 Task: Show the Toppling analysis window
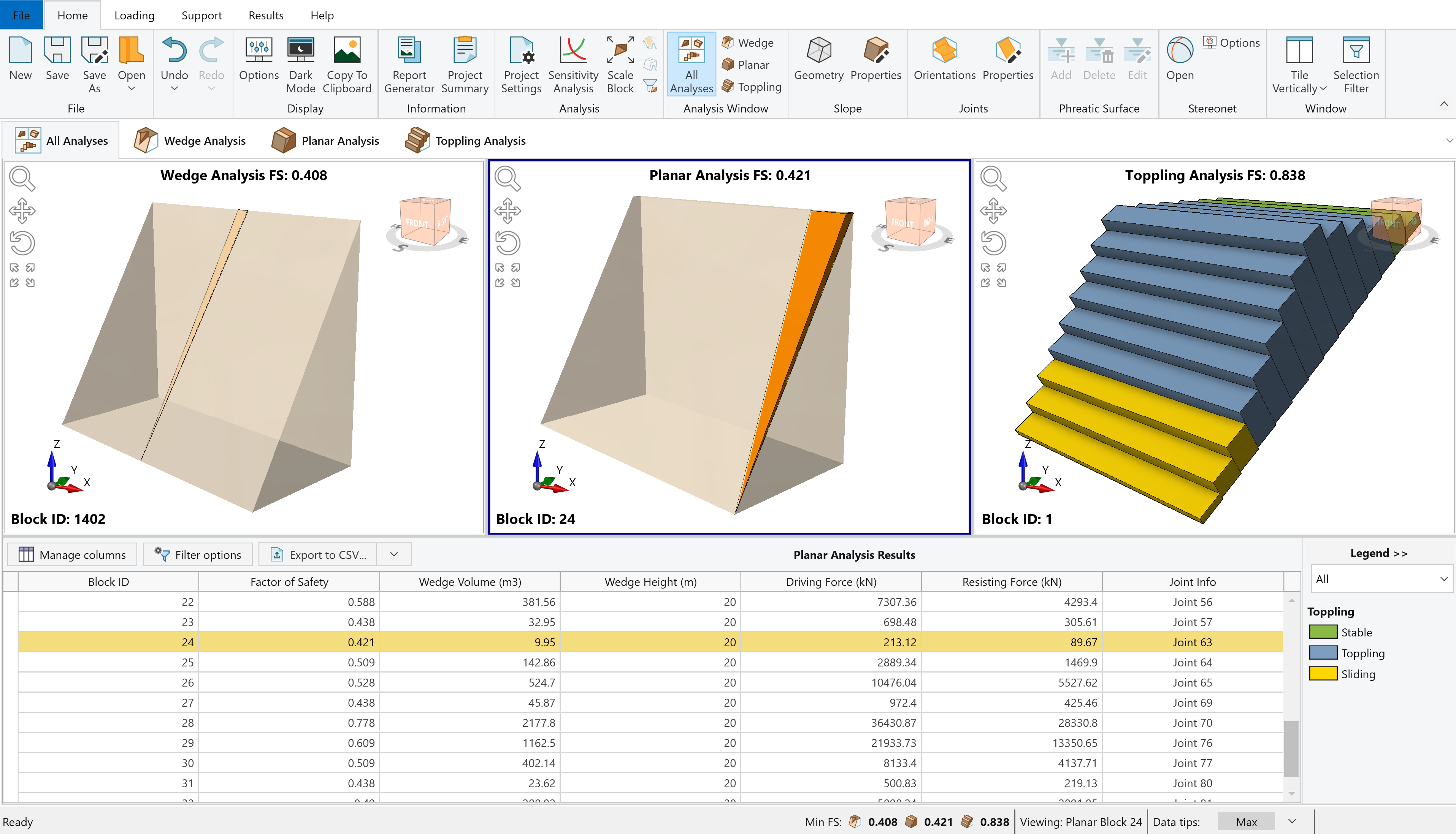point(752,87)
